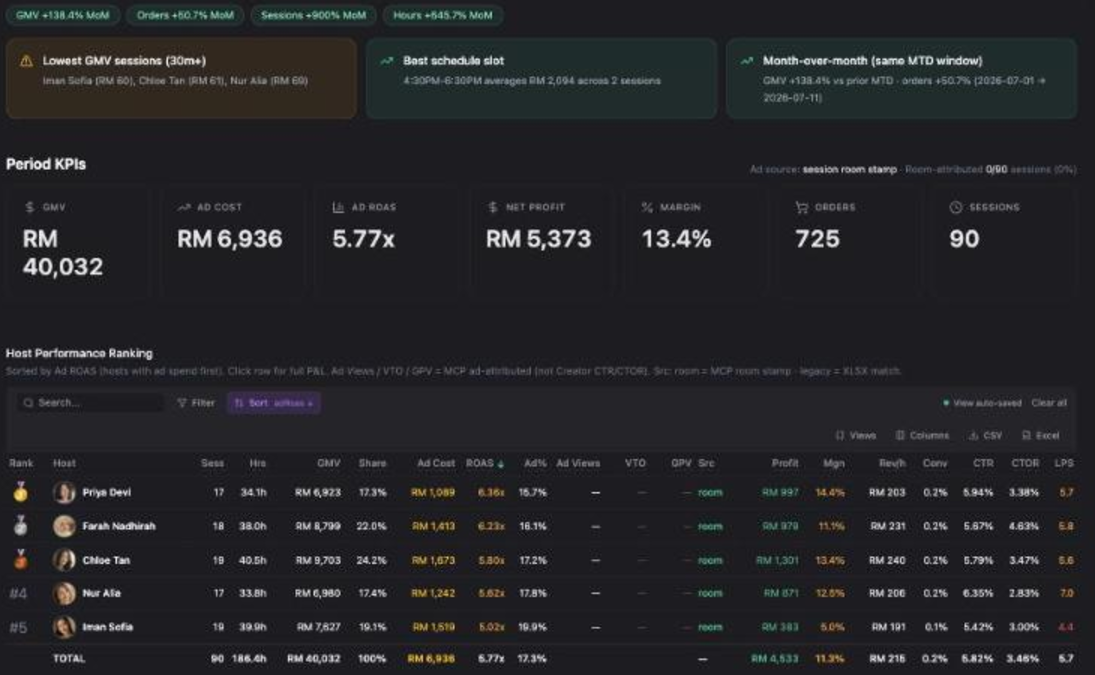Open the Sort adRoas dropdown

pos(274,403)
